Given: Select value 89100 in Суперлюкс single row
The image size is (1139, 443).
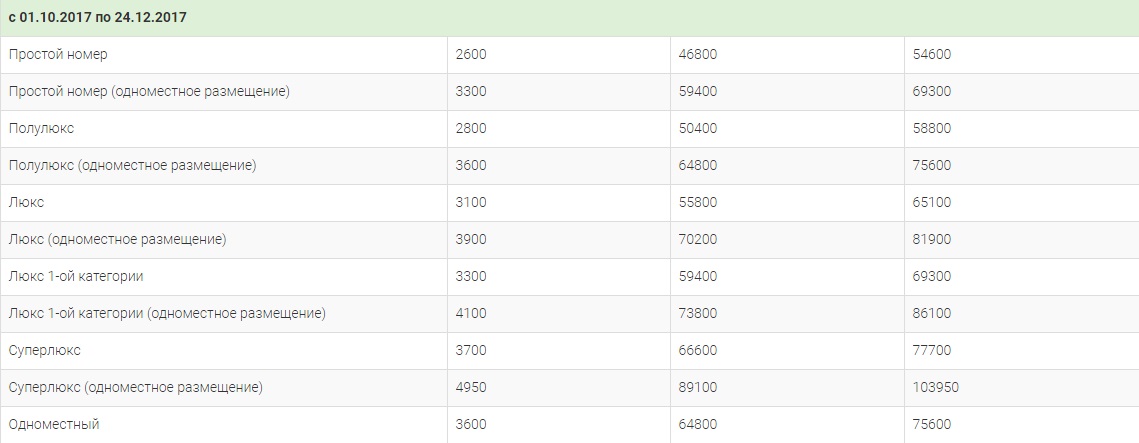Looking at the screenshot, I should pyautogui.click(x=697, y=388).
